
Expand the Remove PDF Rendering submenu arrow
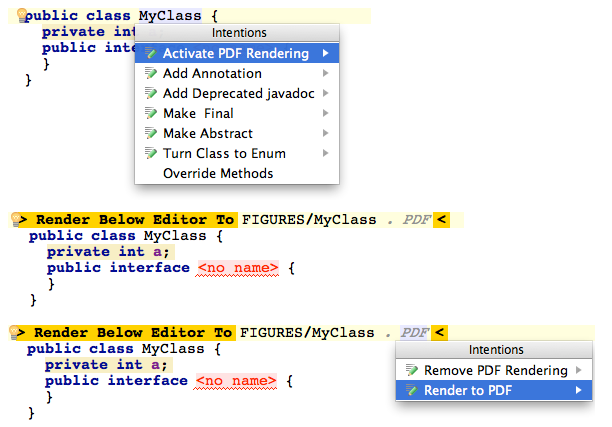pyautogui.click(x=578, y=370)
